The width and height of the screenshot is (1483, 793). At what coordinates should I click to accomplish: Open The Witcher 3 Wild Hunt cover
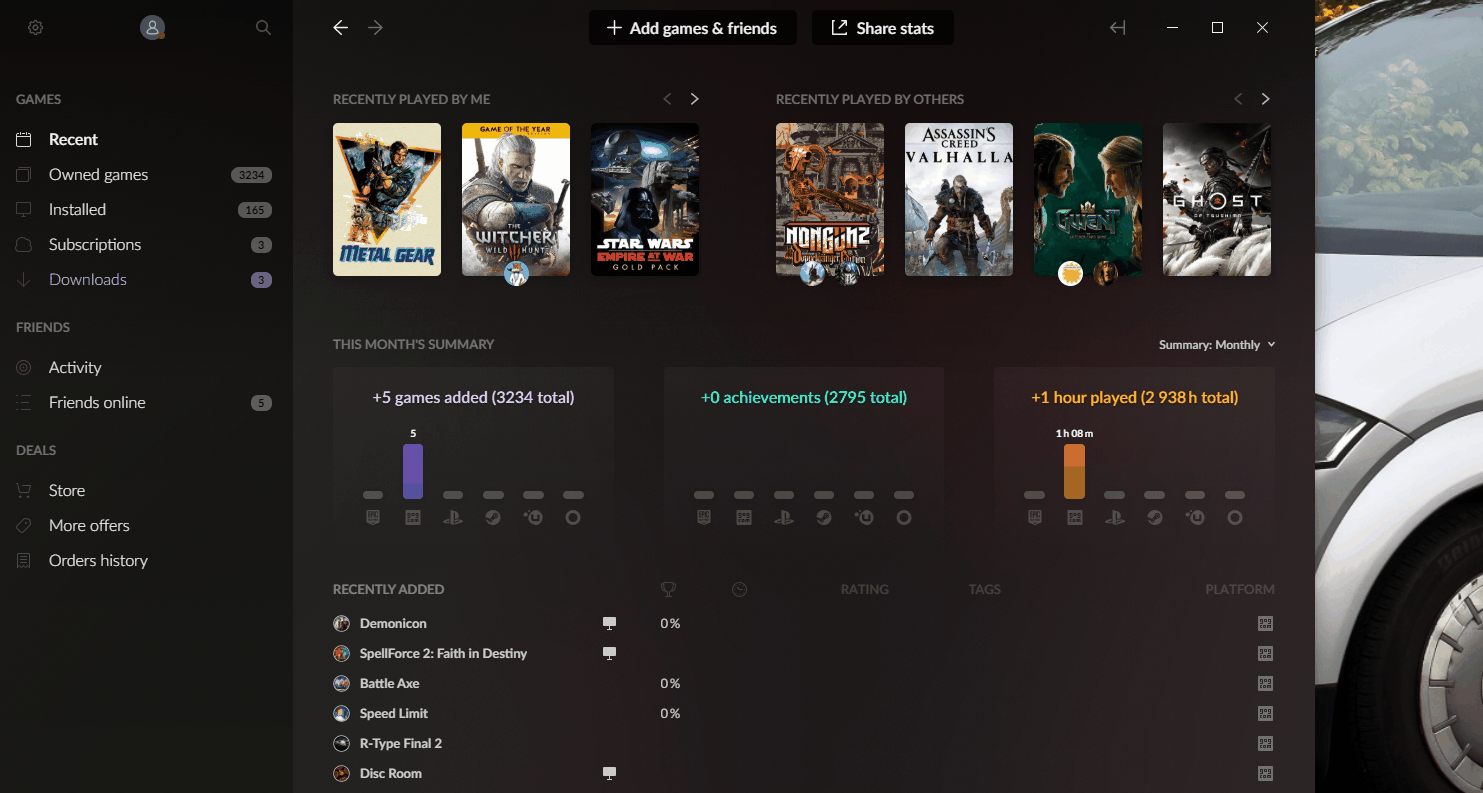click(x=516, y=199)
